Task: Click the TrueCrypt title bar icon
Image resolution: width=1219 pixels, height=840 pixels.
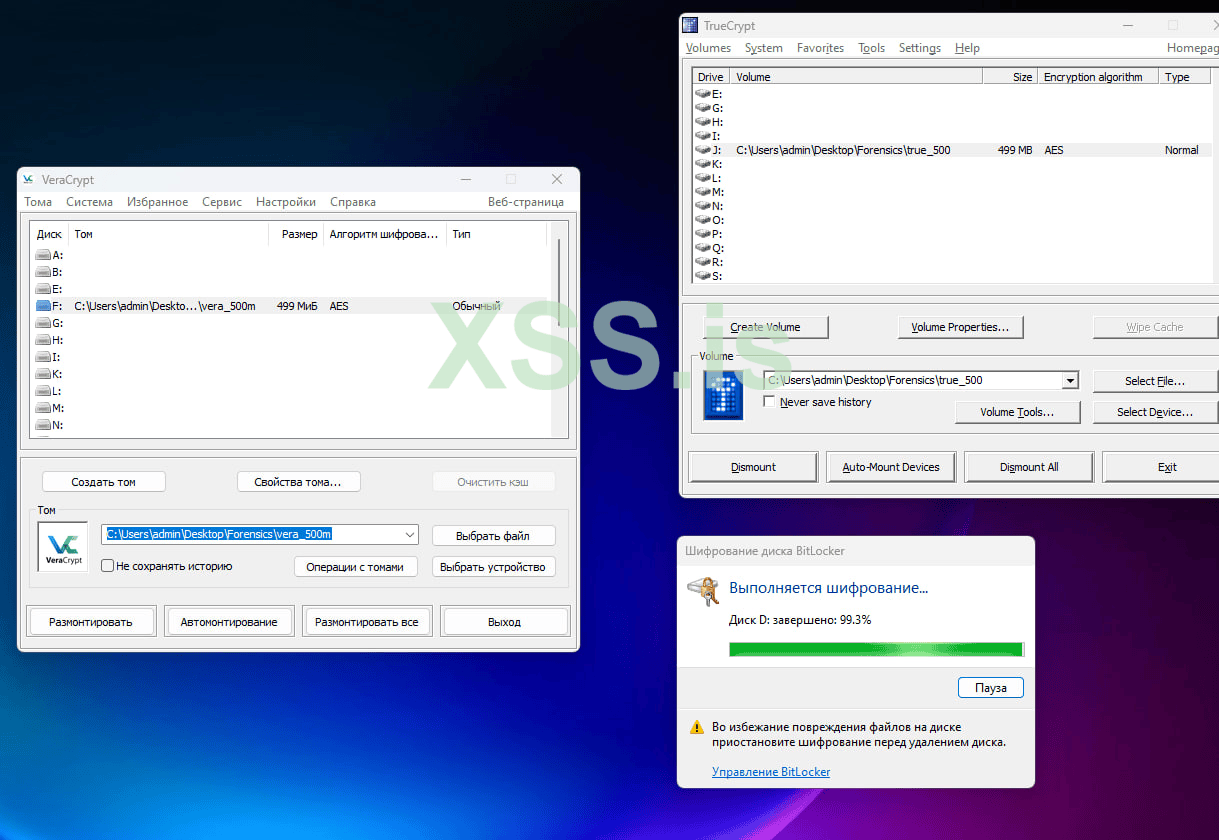Action: tap(690, 25)
